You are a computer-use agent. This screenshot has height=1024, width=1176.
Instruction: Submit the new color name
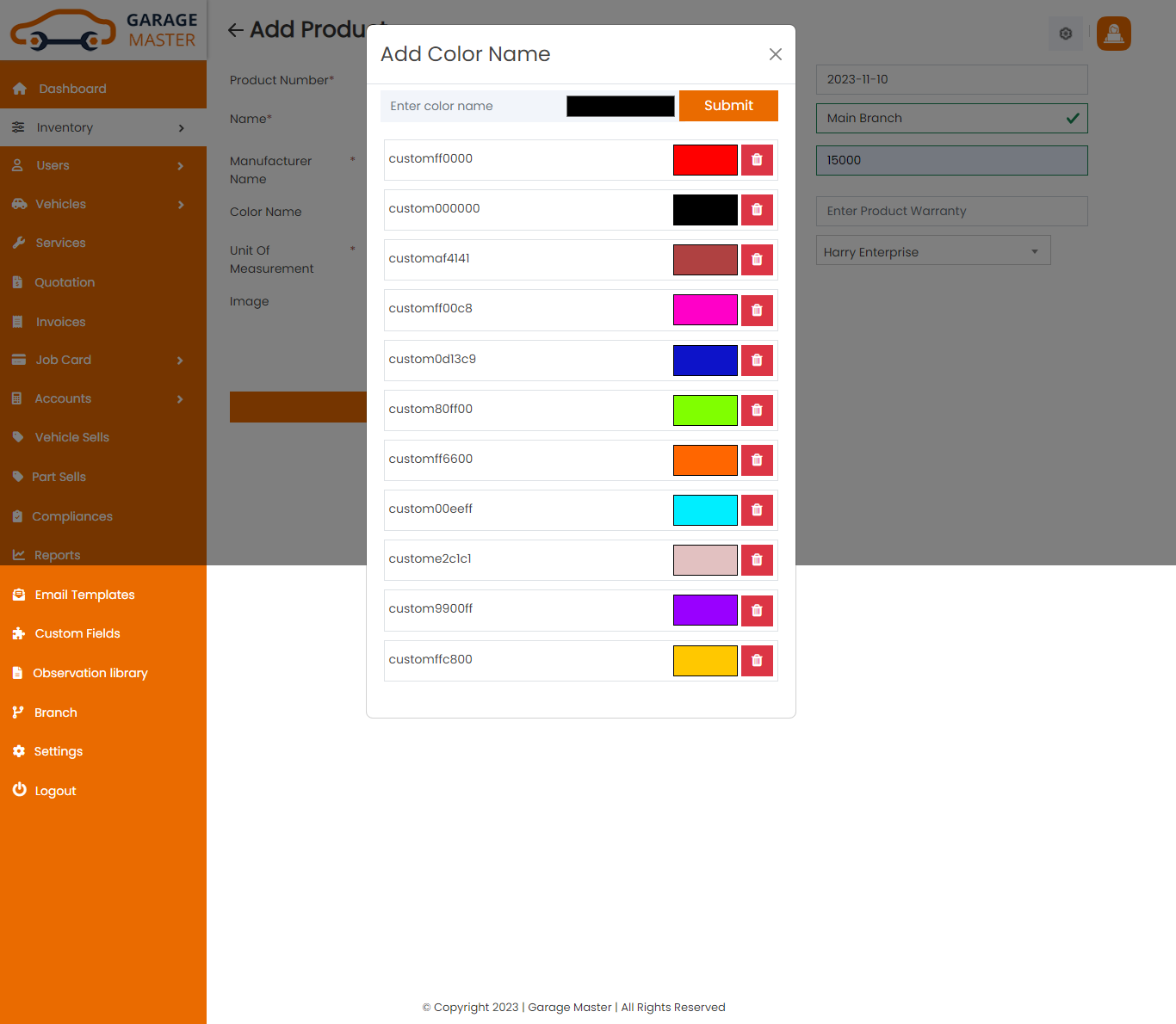click(728, 106)
